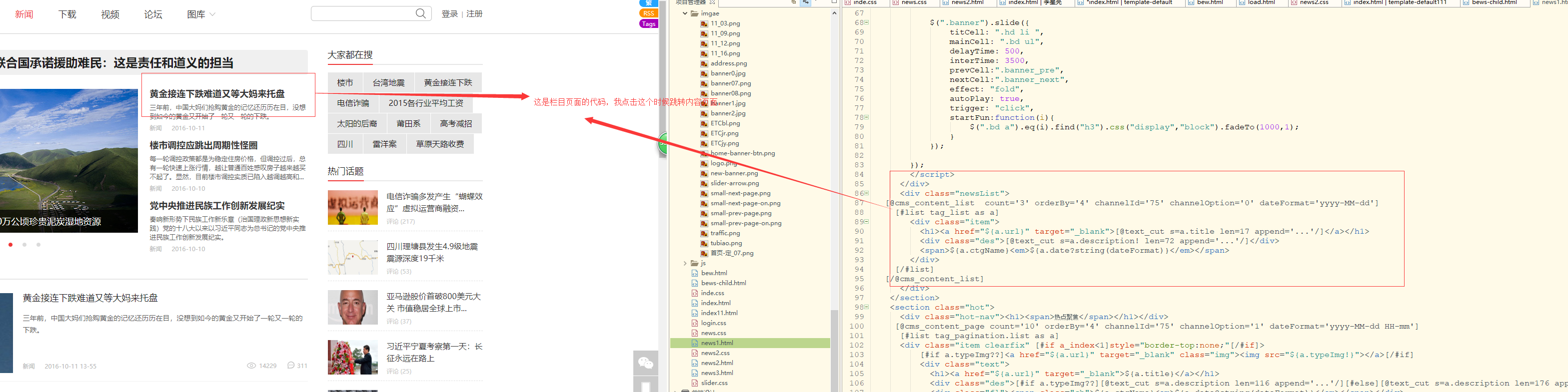This screenshot has height=392, width=1568.
Task: Click the purple Tags badge
Action: tap(648, 24)
